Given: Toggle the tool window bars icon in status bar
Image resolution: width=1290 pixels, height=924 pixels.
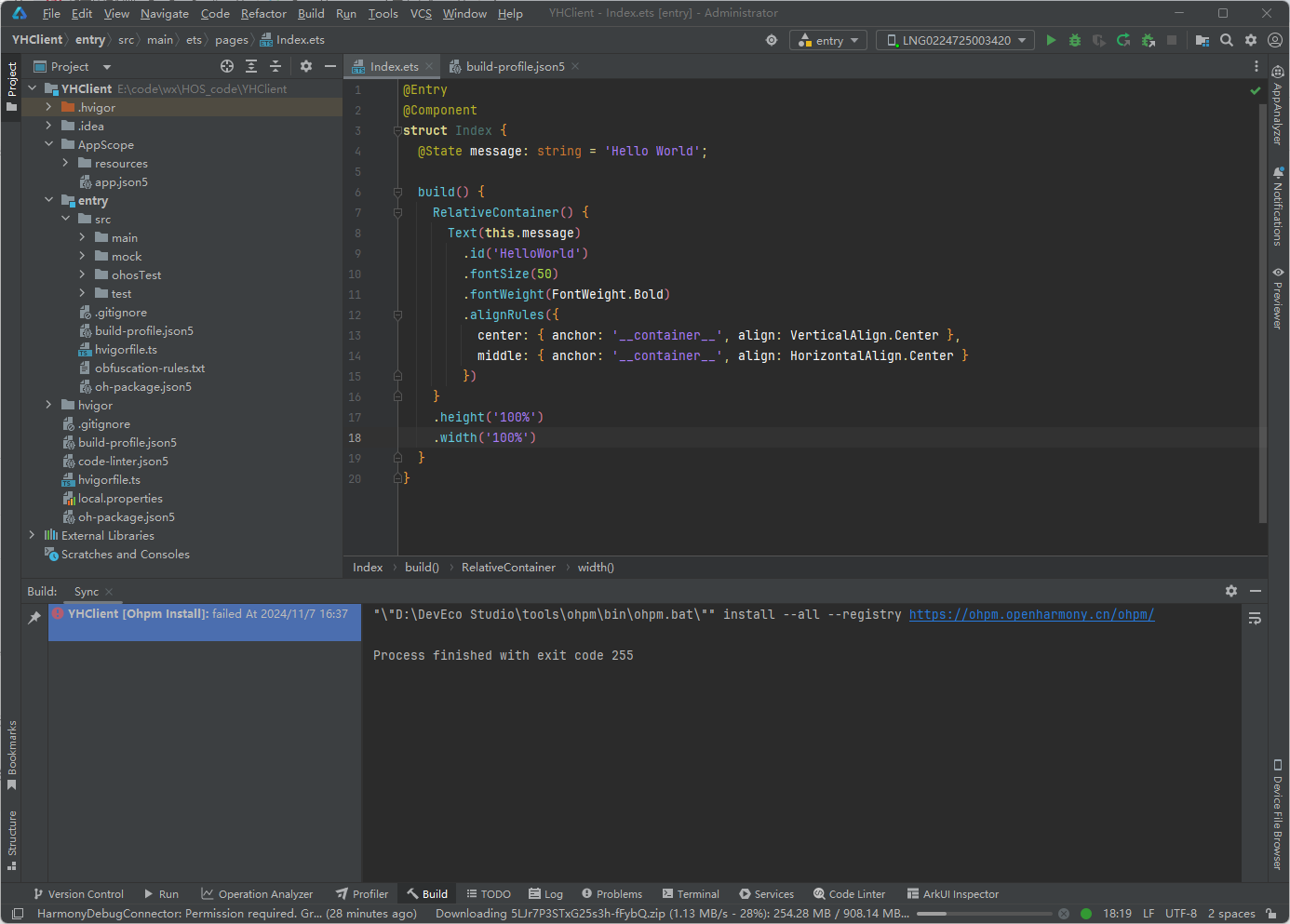Looking at the screenshot, I should point(18,914).
